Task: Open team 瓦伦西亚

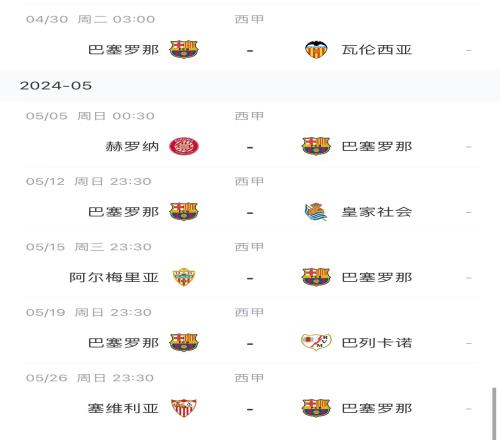Action: 377,50
